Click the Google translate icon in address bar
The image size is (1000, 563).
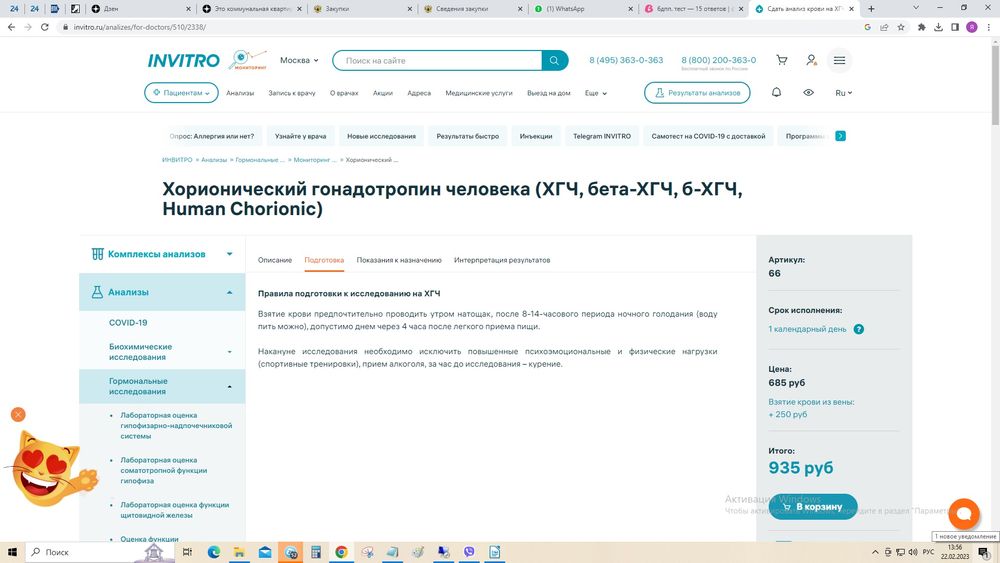(x=867, y=27)
